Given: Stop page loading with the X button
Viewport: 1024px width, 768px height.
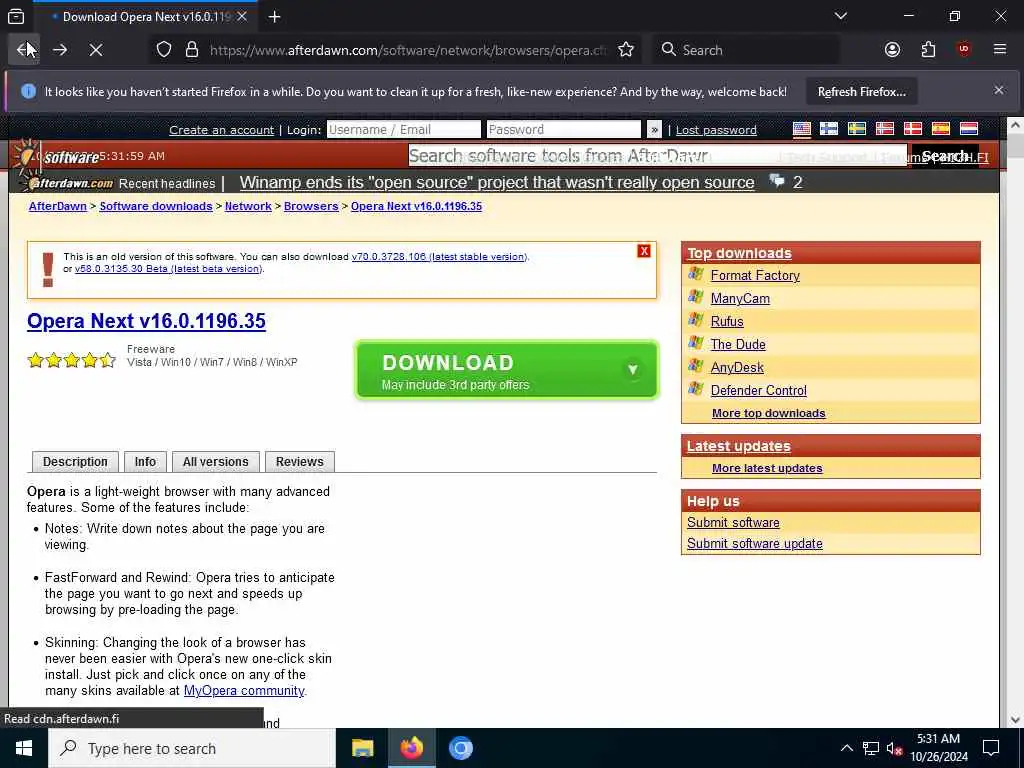Looking at the screenshot, I should pos(95,50).
